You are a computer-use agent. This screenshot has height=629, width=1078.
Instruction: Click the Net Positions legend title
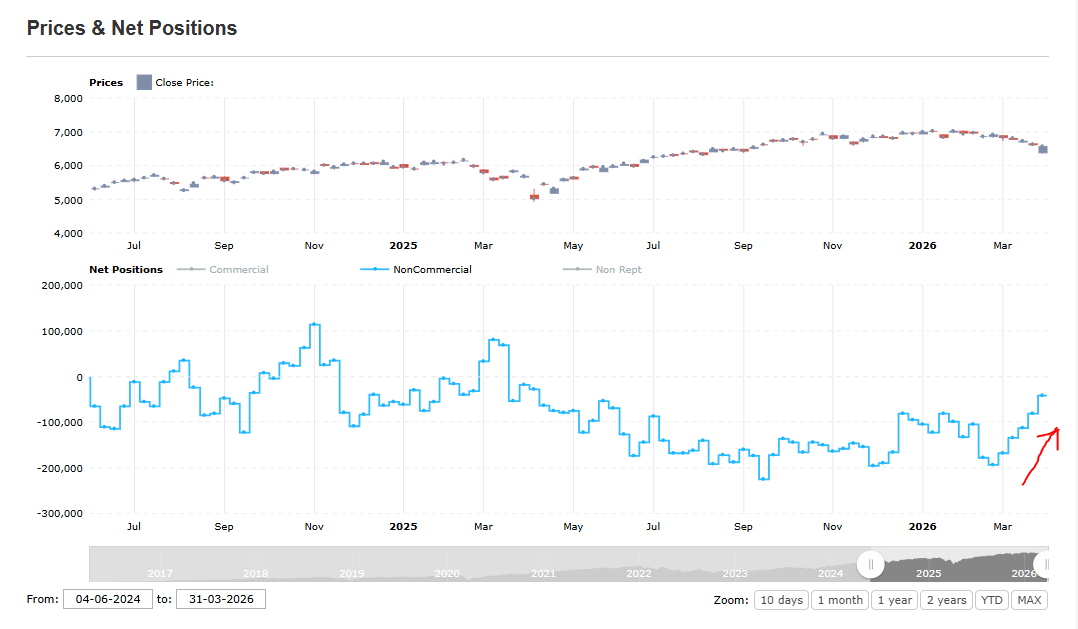click(x=126, y=269)
